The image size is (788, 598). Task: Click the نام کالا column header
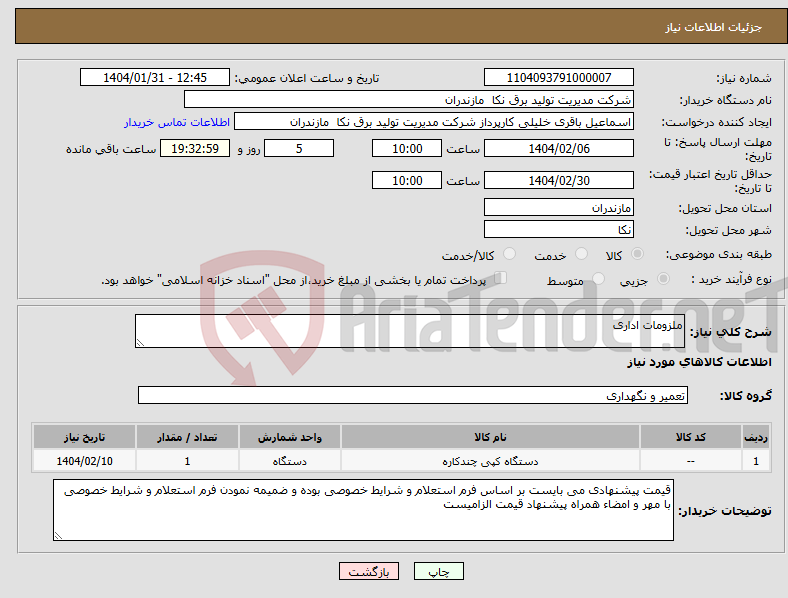[490, 437]
